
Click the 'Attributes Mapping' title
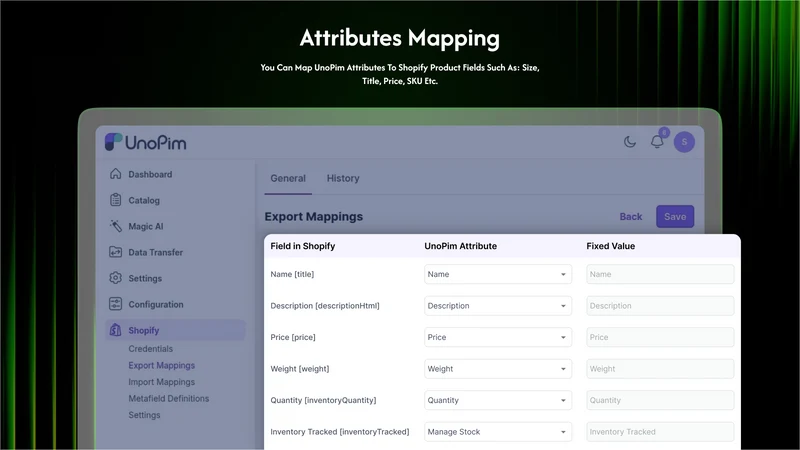point(399,38)
